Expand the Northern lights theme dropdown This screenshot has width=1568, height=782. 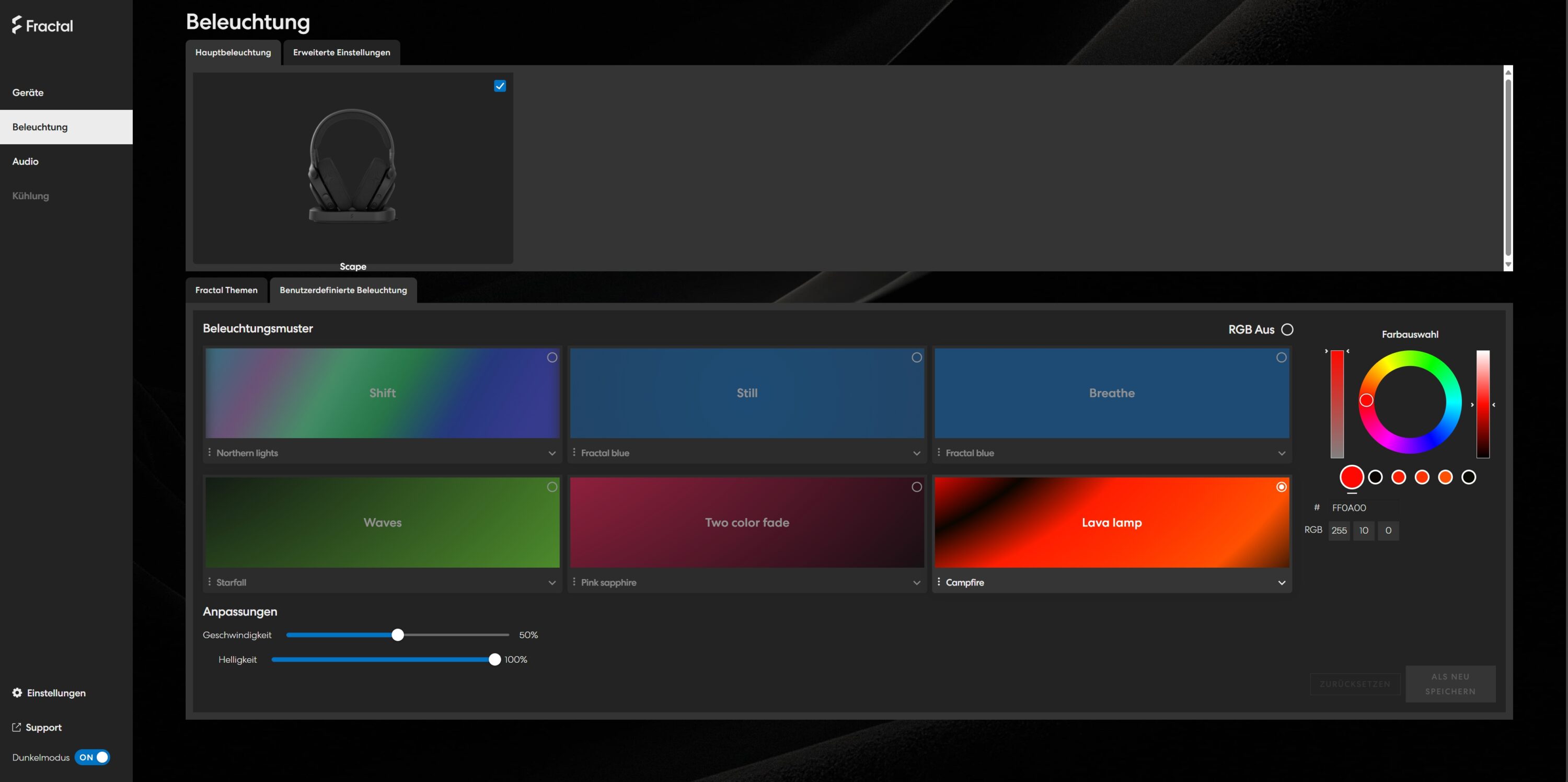pos(551,453)
